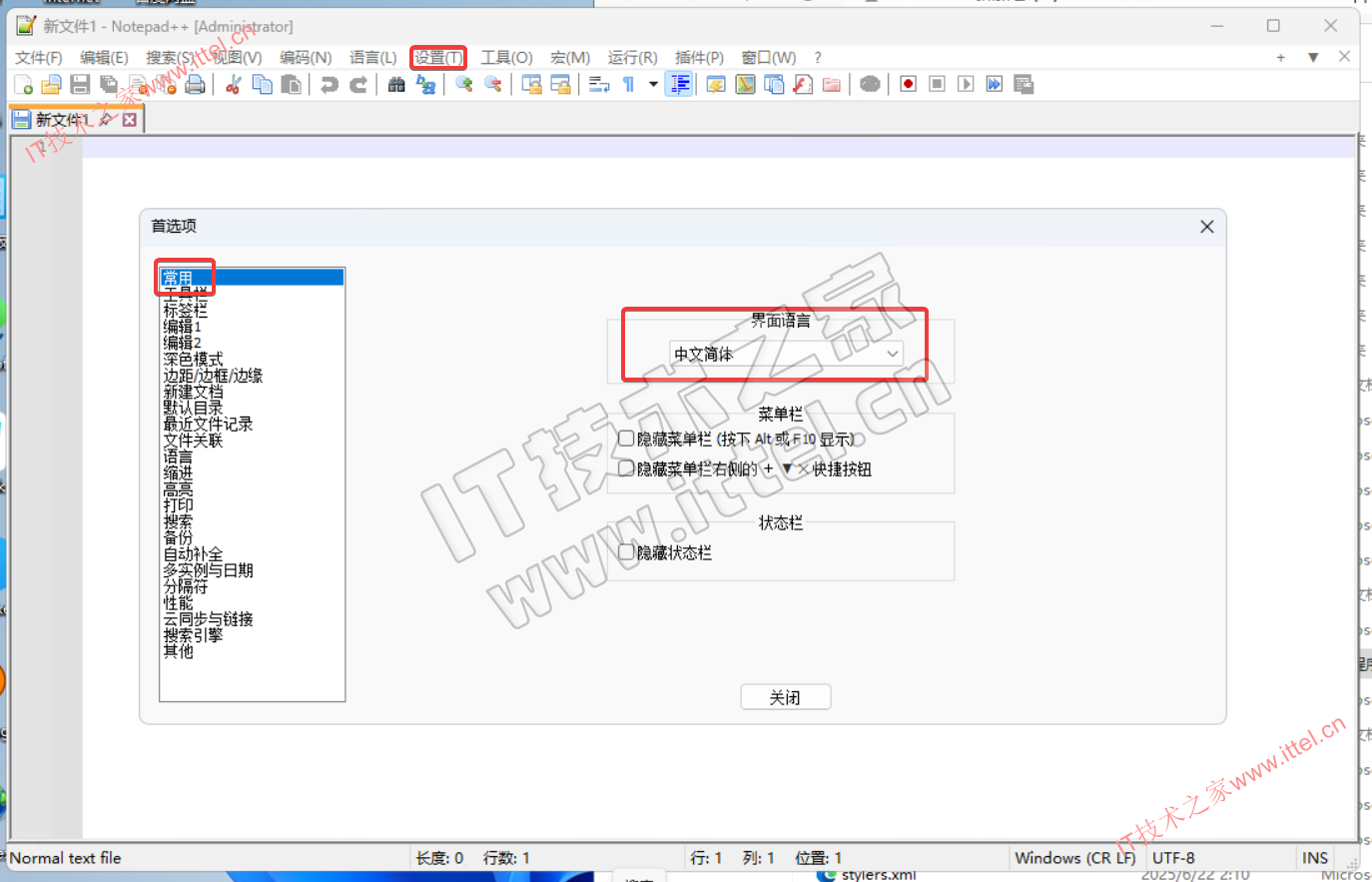Tick the 隐藏状态栏 checkbox
The image size is (1372, 882).
tap(626, 552)
